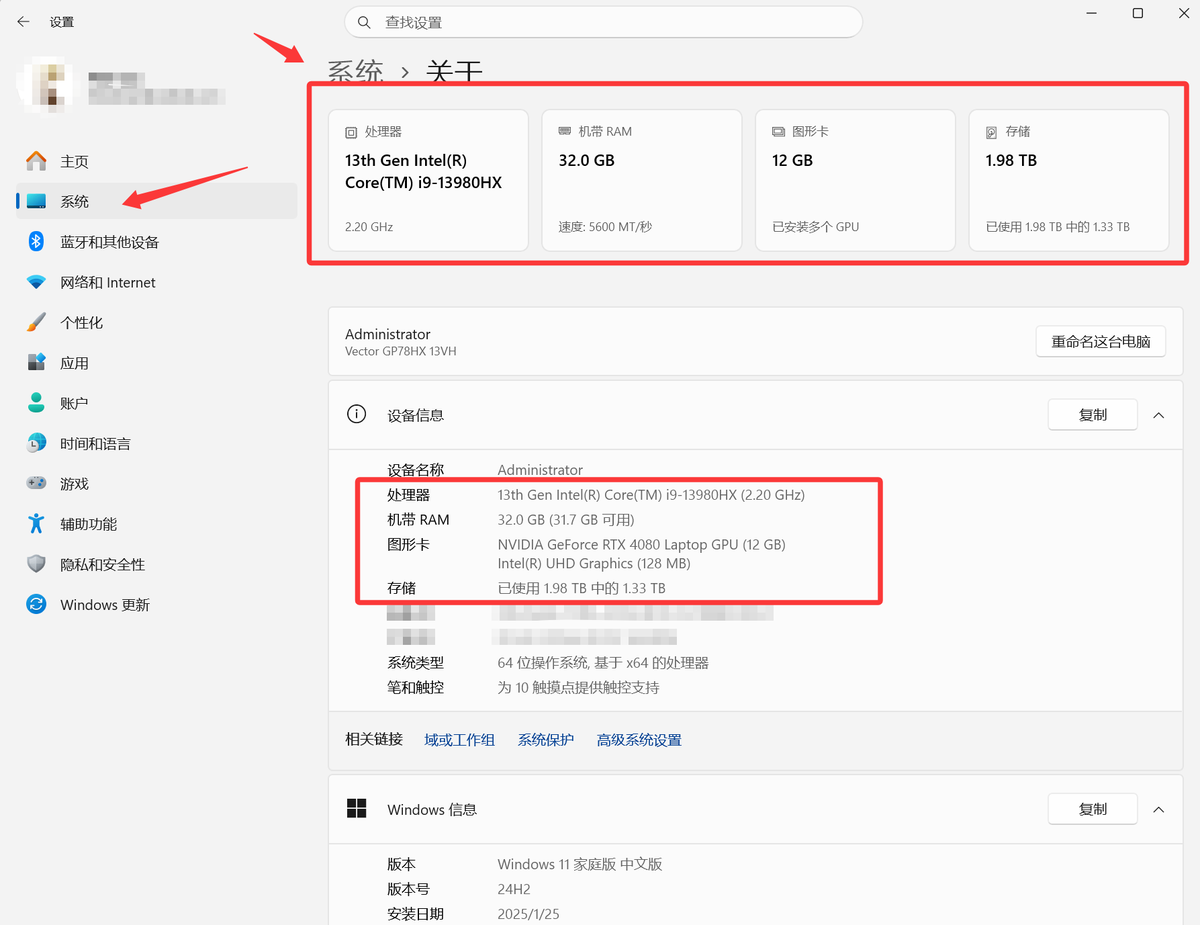Click the 查找设置 search field
This screenshot has height=925, width=1200.
(x=603, y=22)
